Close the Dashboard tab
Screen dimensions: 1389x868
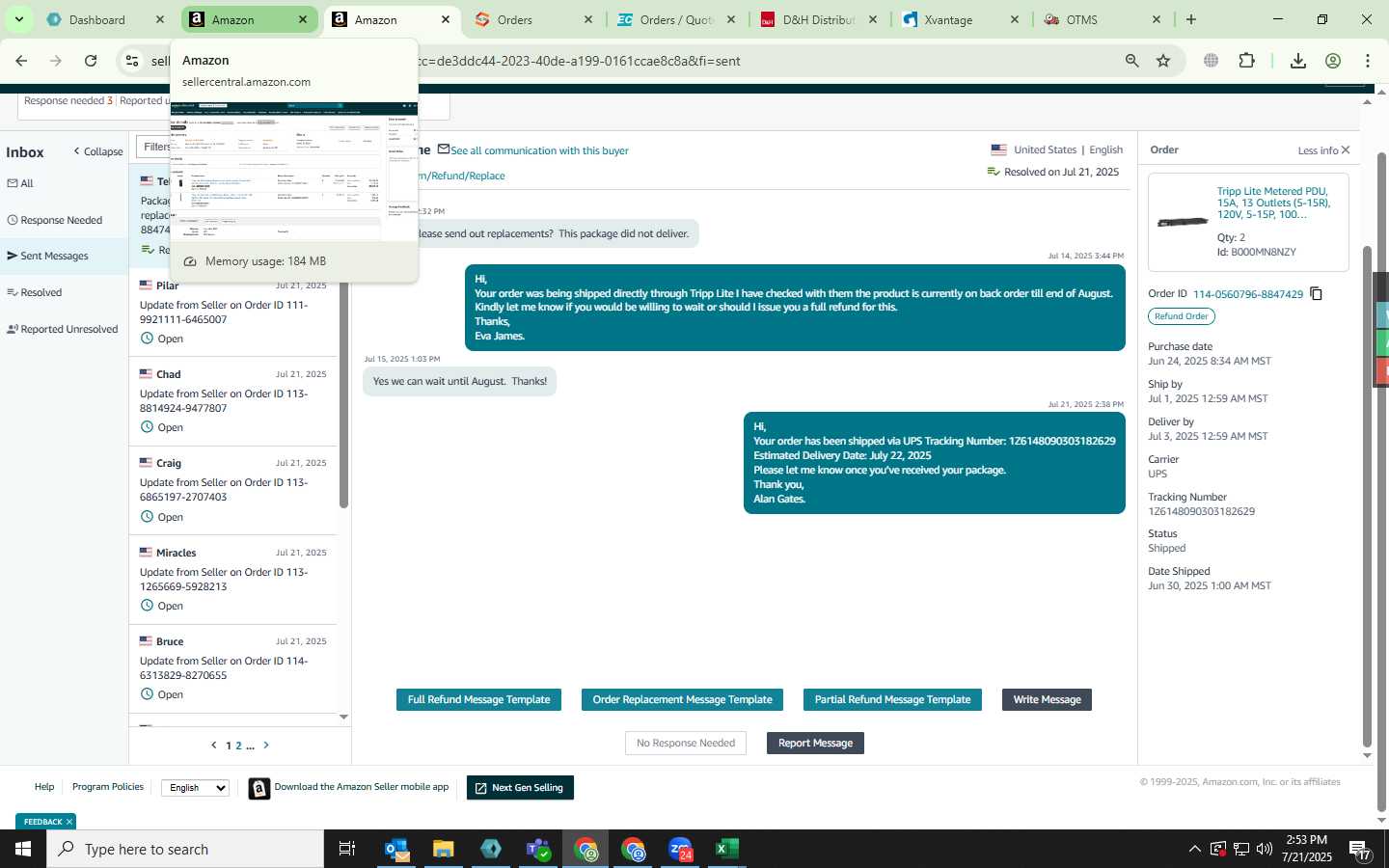click(160, 19)
